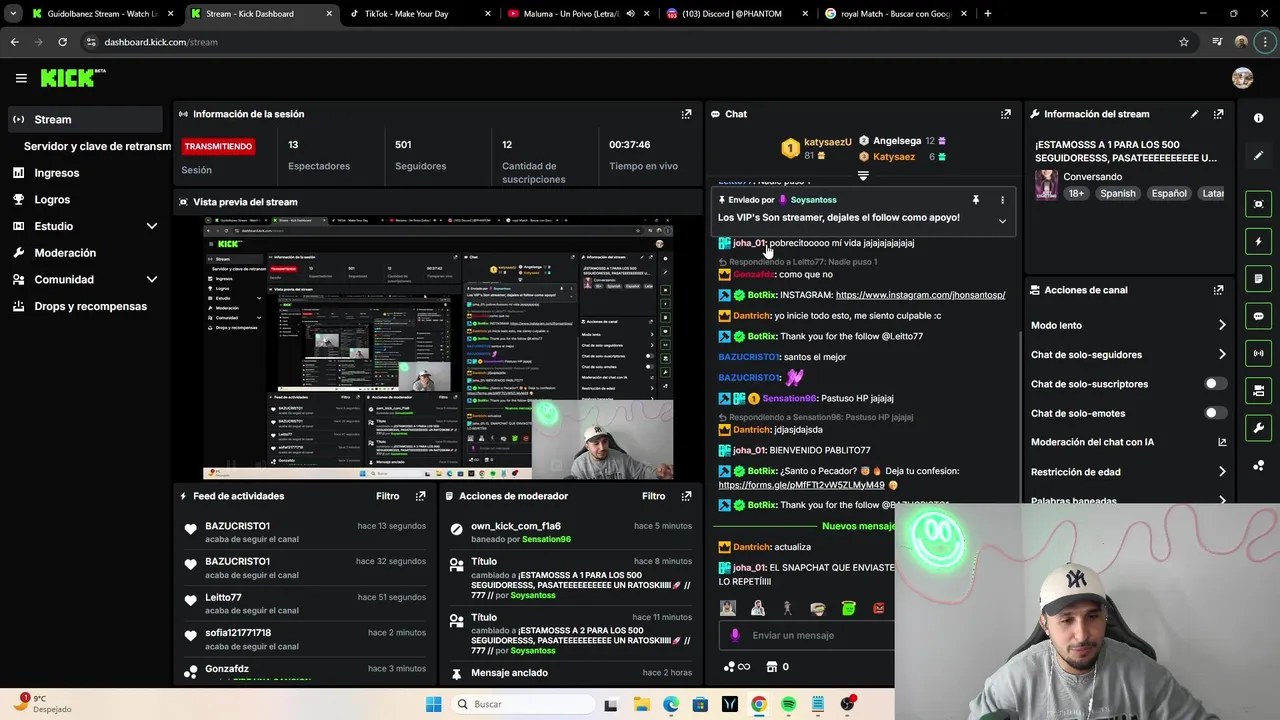Toggle Chat de solo-emotes switch
Image resolution: width=1280 pixels, height=720 pixels.
pyautogui.click(x=1215, y=413)
